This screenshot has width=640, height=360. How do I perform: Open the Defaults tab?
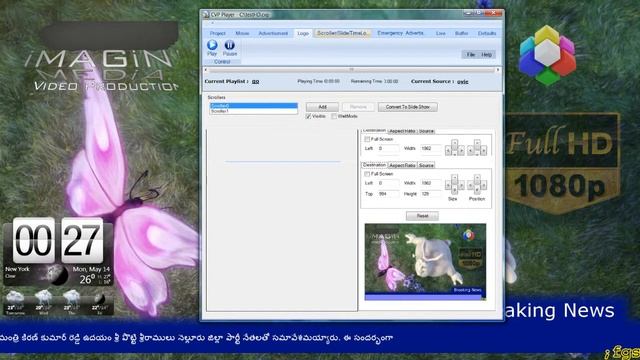pos(487,33)
